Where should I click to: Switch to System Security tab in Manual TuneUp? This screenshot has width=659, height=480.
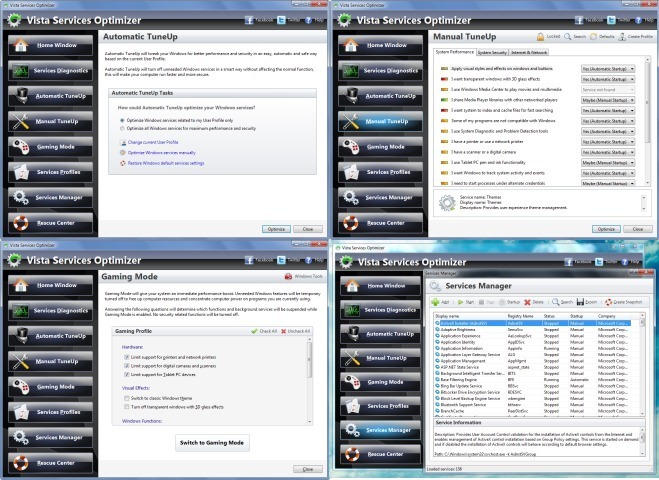coord(492,53)
